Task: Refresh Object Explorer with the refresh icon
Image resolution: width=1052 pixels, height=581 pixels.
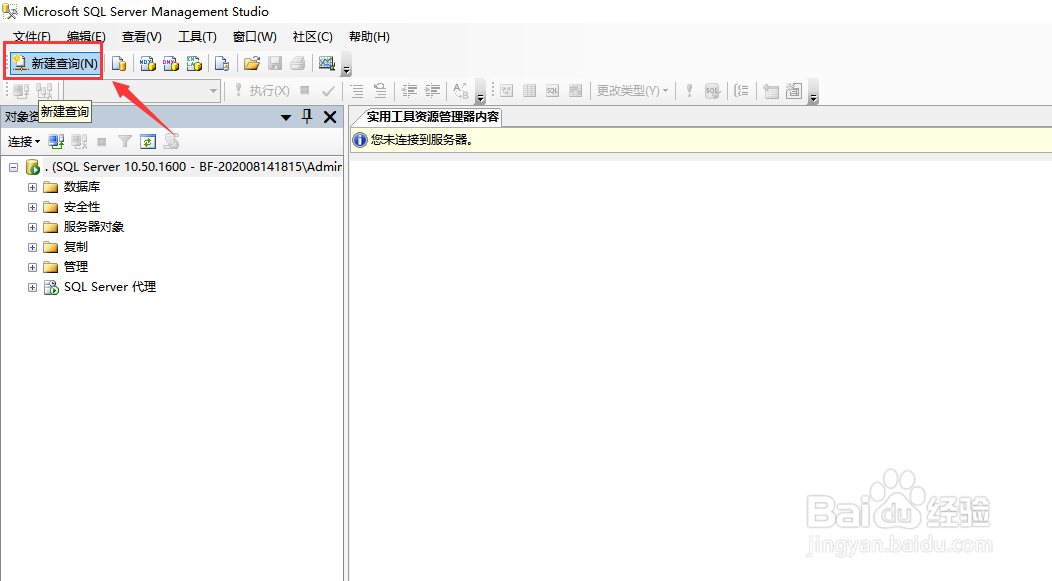Action: (148, 141)
